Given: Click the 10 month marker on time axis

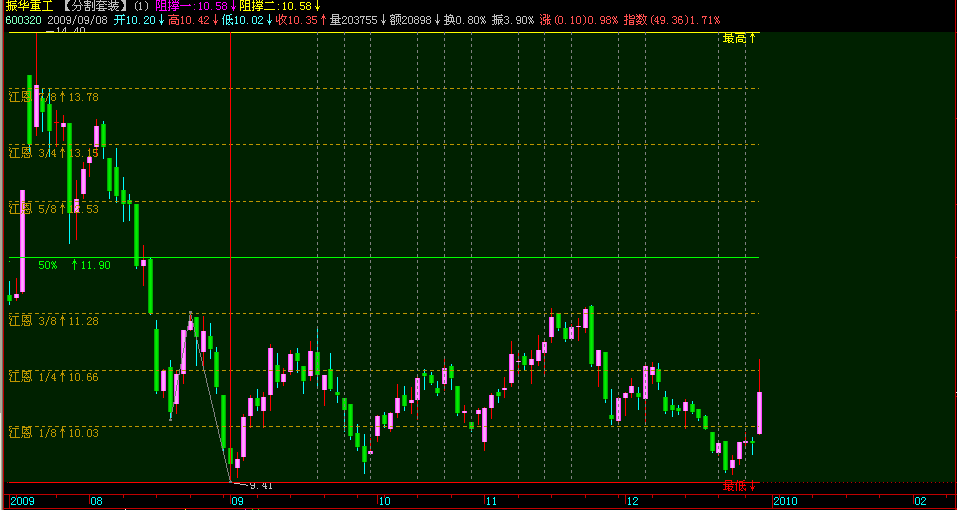Looking at the screenshot, I should (x=383, y=500).
